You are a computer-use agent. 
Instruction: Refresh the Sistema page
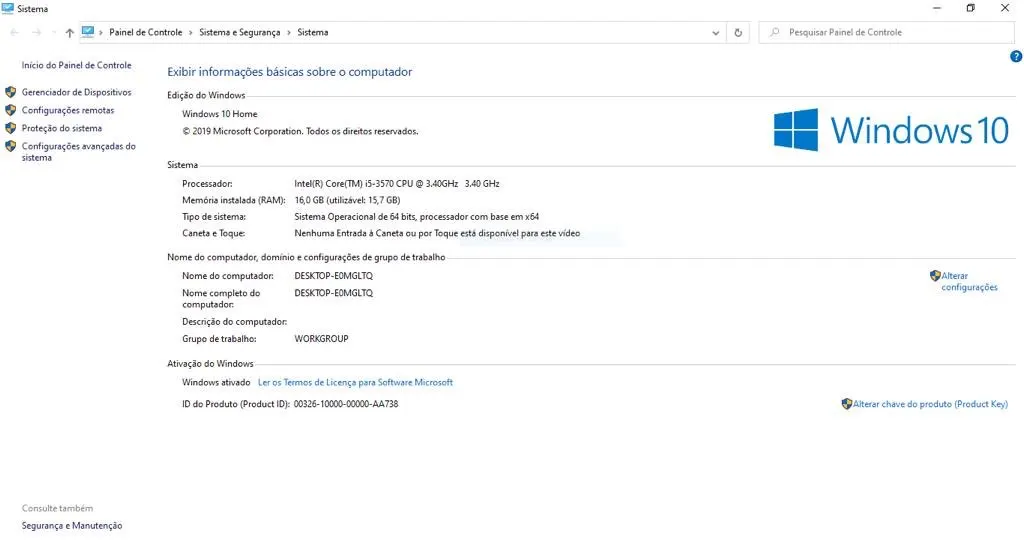tap(738, 33)
